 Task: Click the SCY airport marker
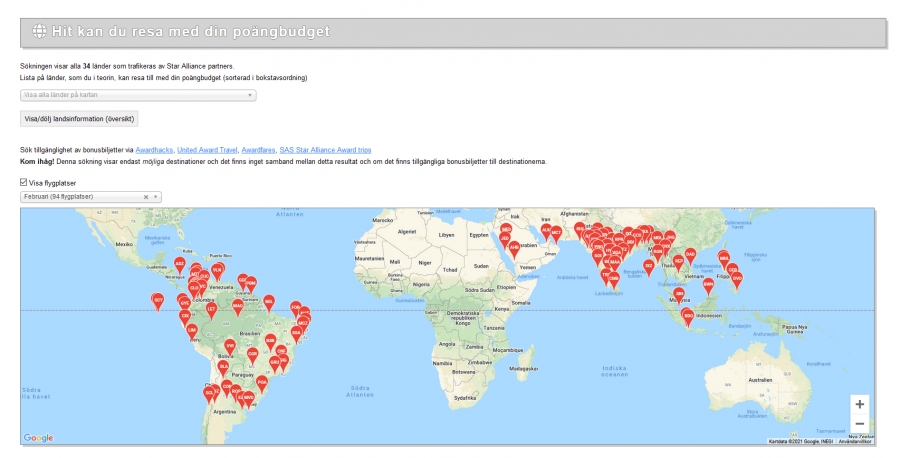(158, 299)
